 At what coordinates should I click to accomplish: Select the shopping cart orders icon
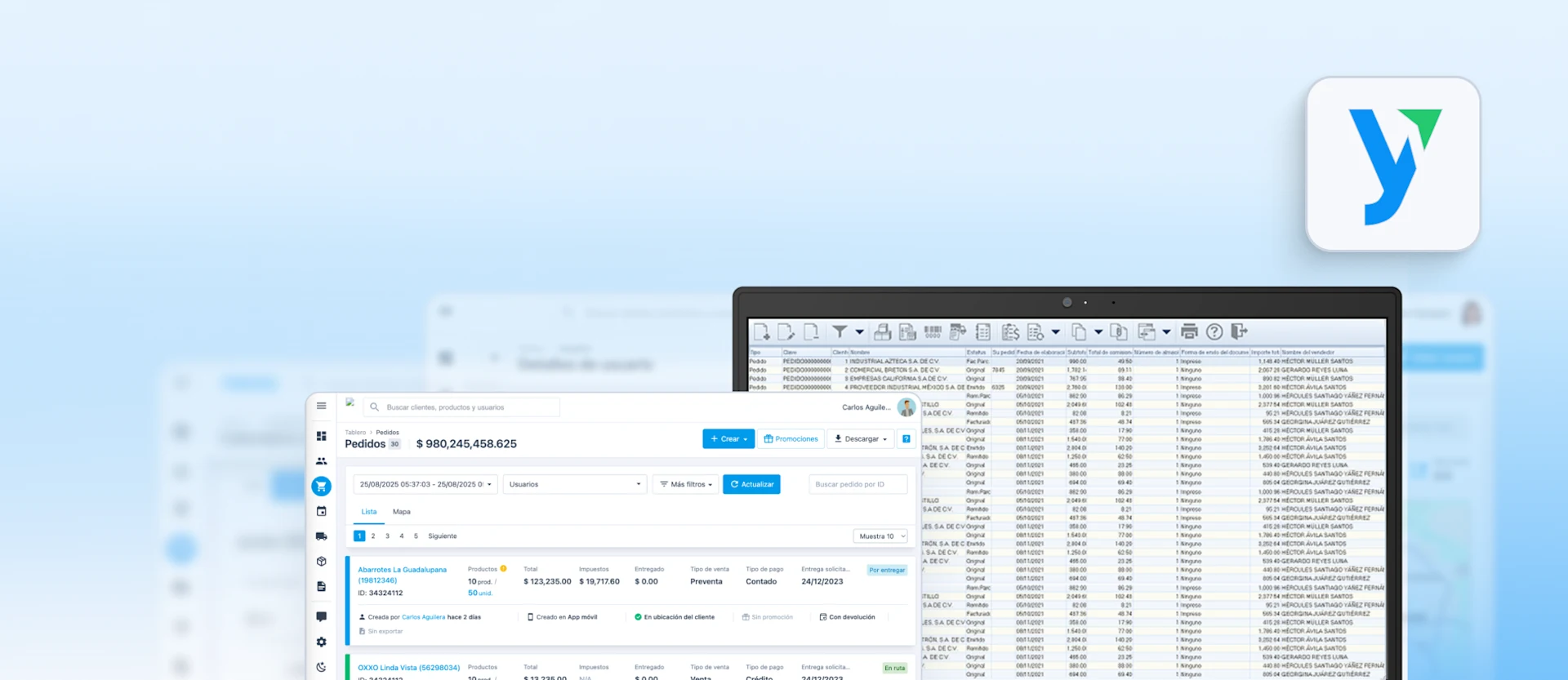321,486
